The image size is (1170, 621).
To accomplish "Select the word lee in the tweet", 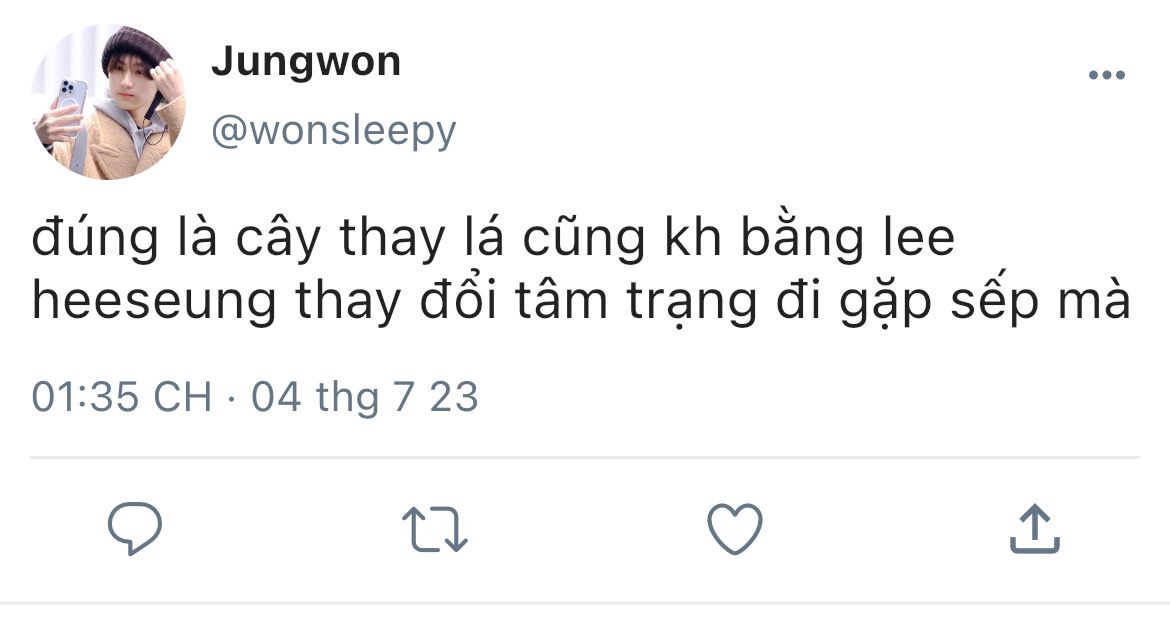I will (x=919, y=238).
